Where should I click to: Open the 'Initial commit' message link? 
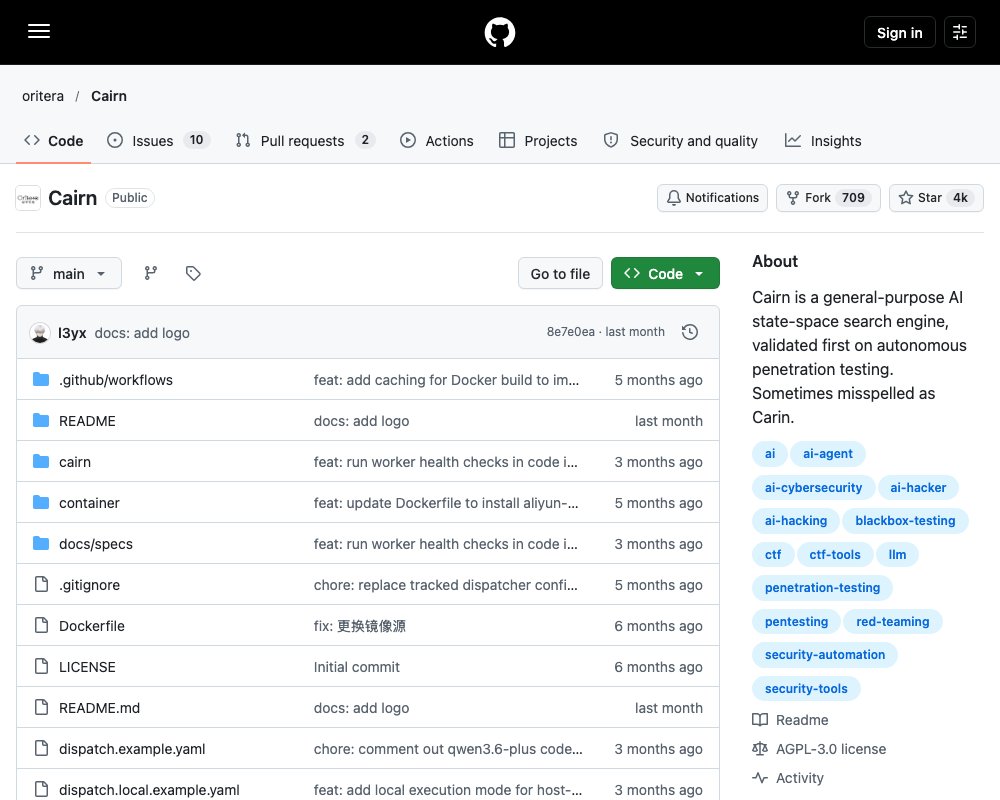(x=357, y=667)
